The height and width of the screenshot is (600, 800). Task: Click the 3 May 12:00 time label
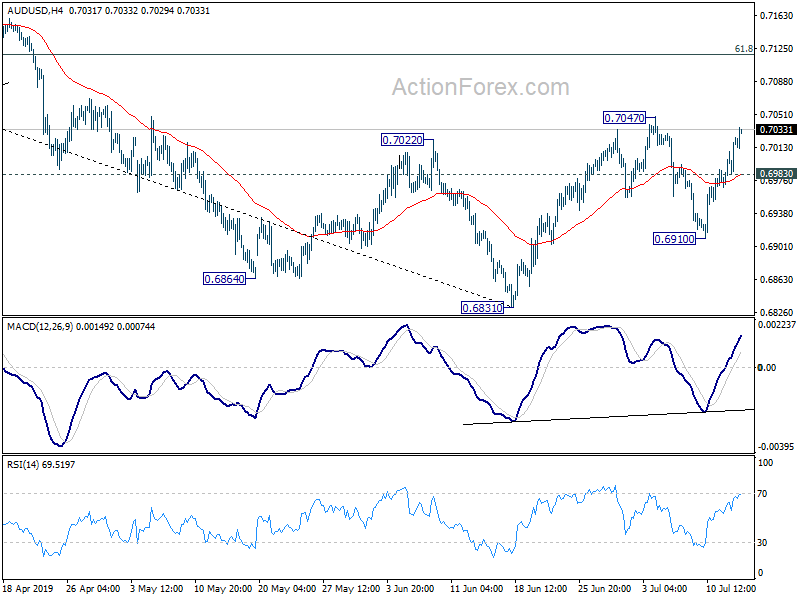(x=157, y=588)
